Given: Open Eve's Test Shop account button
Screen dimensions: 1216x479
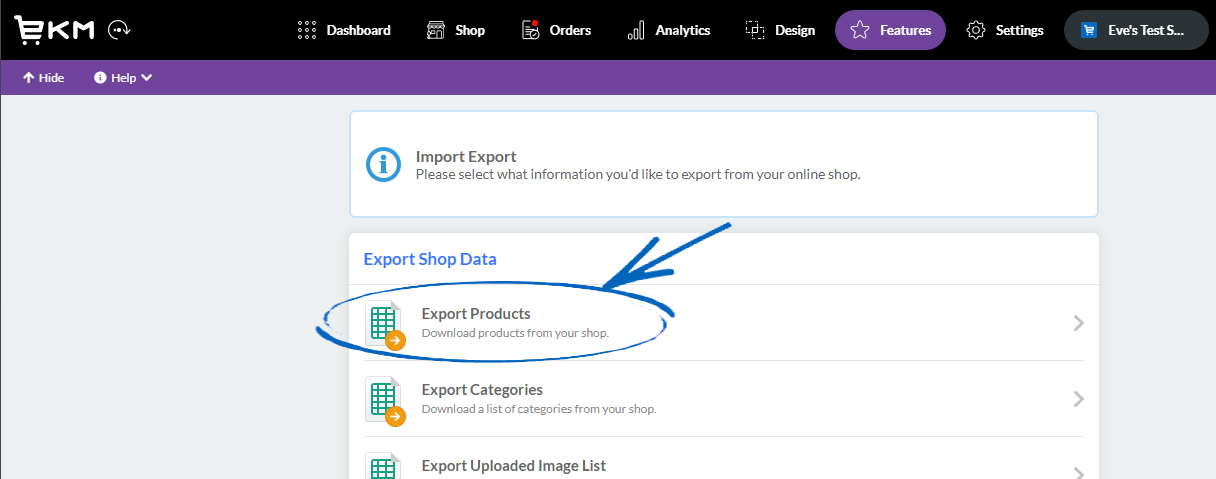Looking at the screenshot, I should pos(1136,30).
